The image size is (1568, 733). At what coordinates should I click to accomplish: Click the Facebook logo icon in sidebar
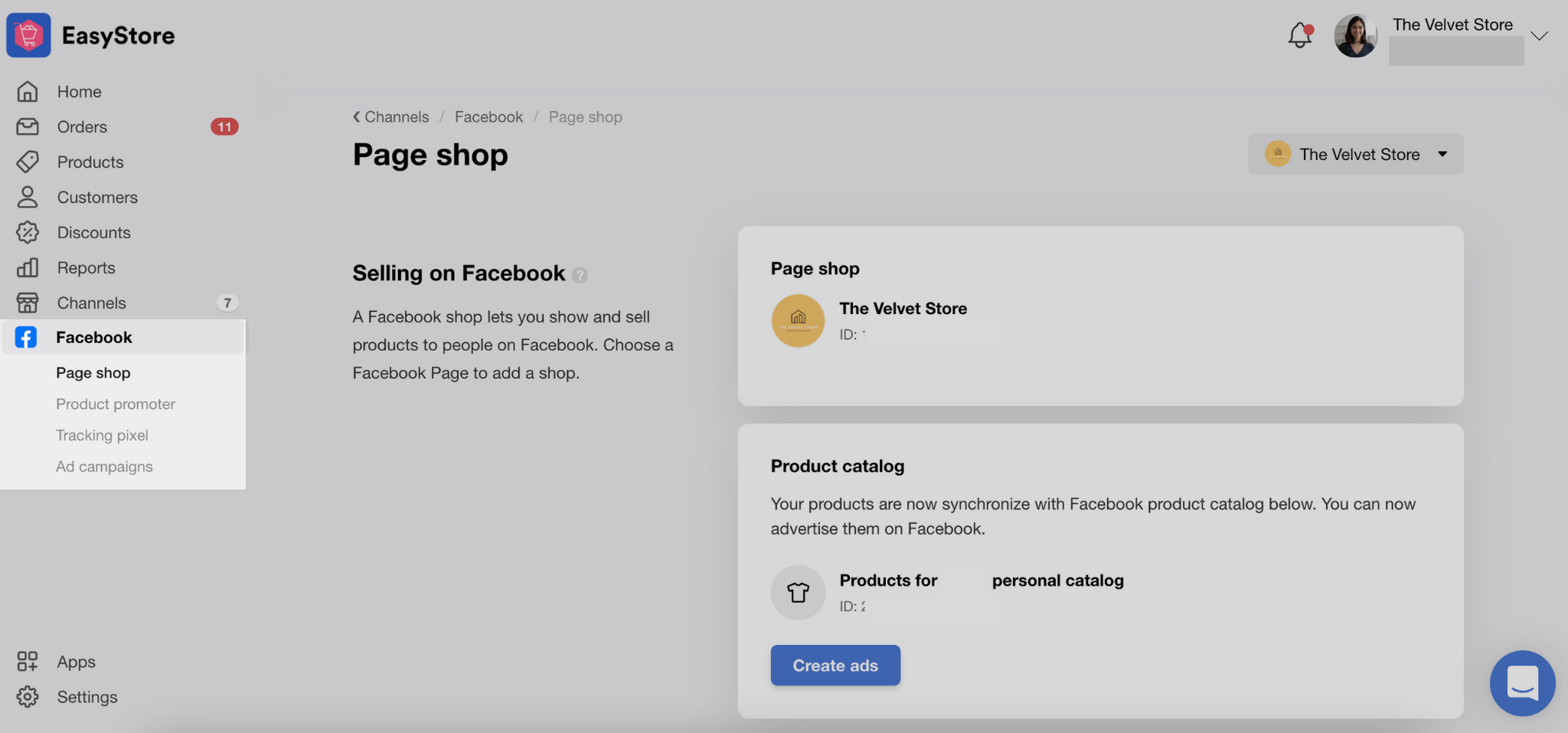coord(26,337)
